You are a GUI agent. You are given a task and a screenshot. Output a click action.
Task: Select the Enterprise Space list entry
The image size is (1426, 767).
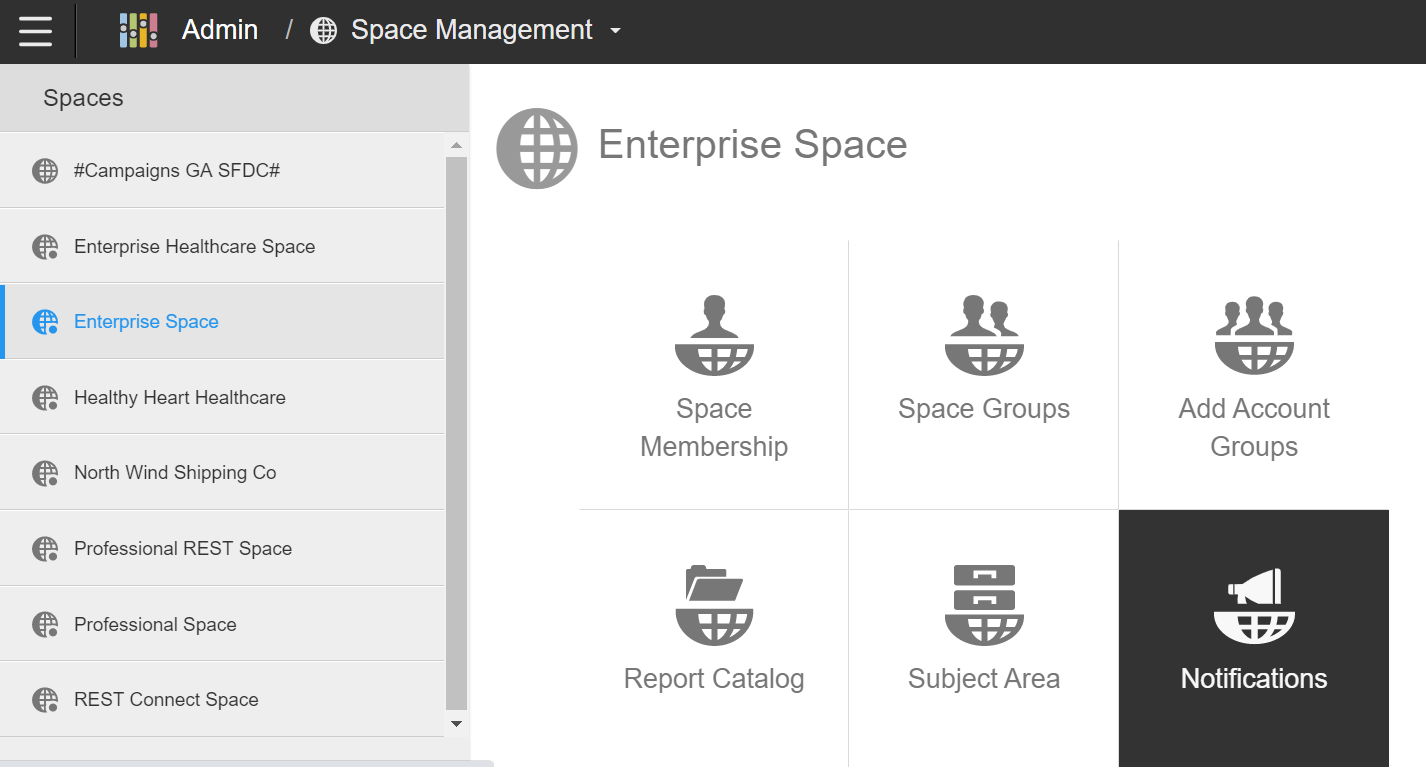point(222,321)
